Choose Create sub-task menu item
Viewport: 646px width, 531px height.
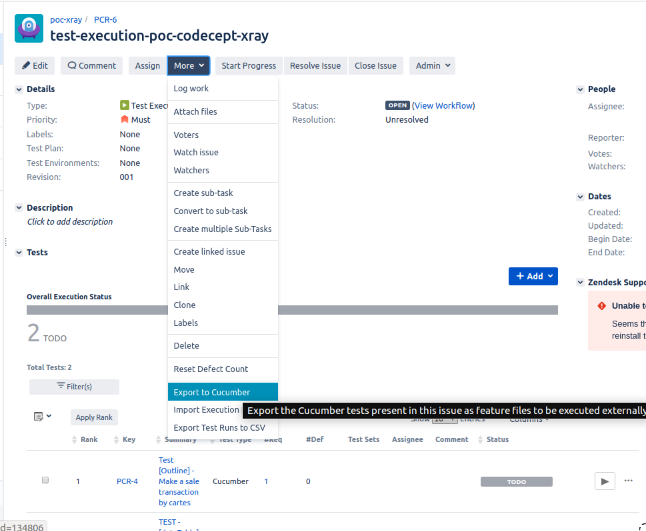223,193
